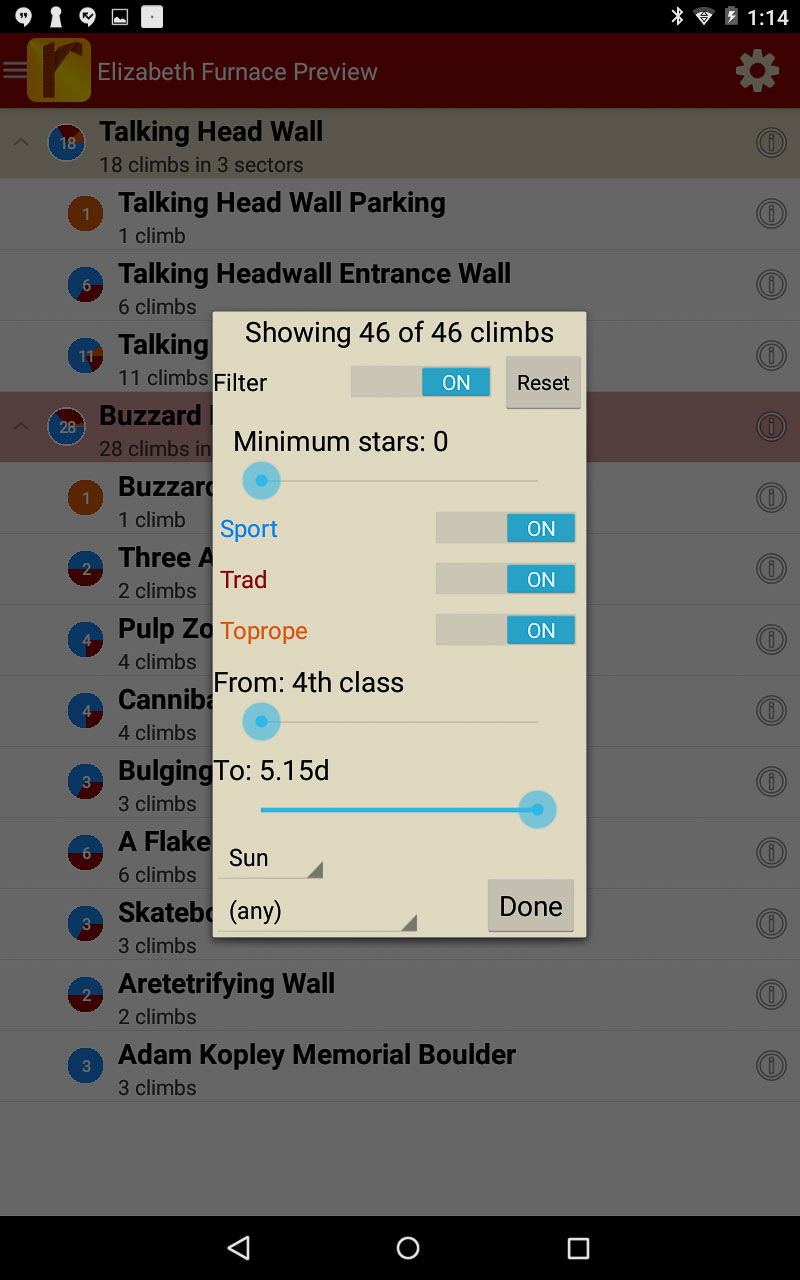Turn off the Sport climbs switch
This screenshot has height=1280, width=800.
[x=505, y=528]
